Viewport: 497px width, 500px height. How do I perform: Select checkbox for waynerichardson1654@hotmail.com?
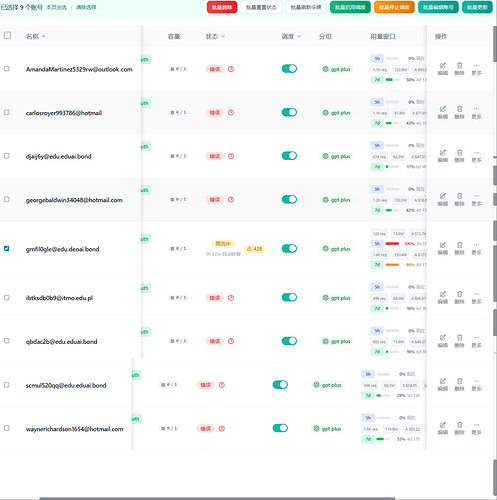point(7,428)
